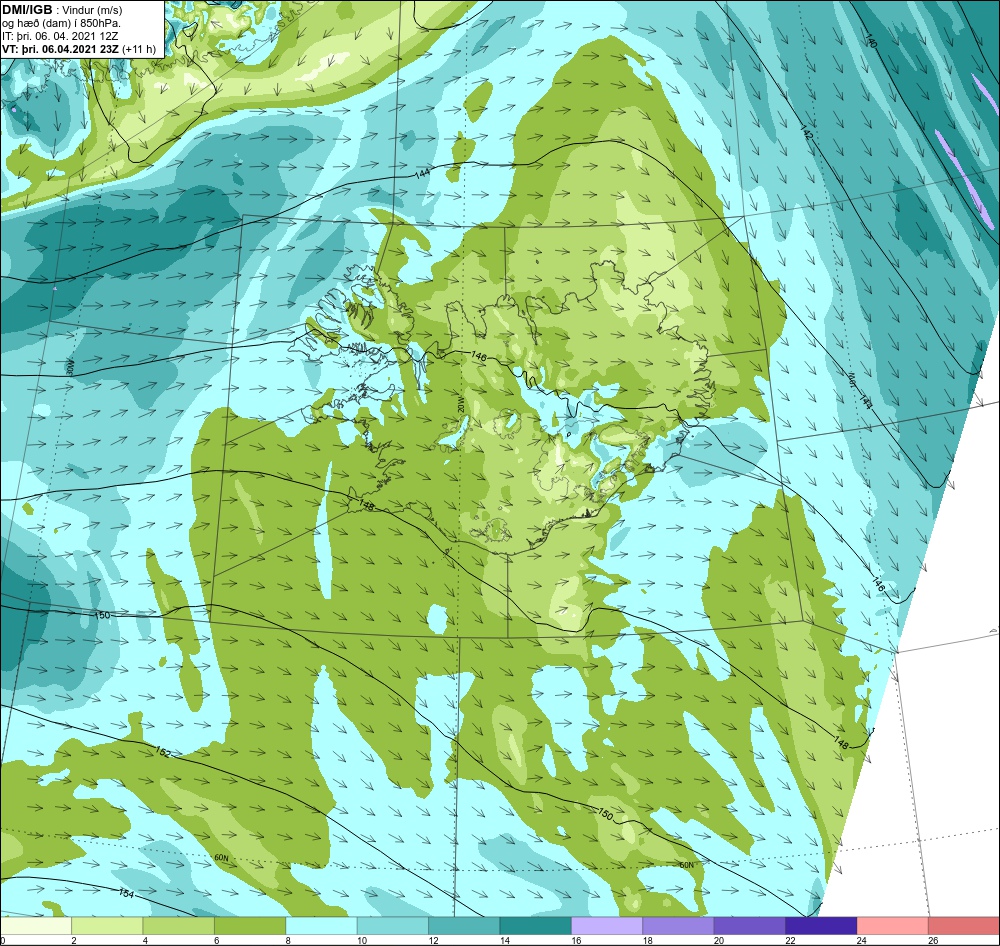Click the '142' height contour label

point(807,133)
